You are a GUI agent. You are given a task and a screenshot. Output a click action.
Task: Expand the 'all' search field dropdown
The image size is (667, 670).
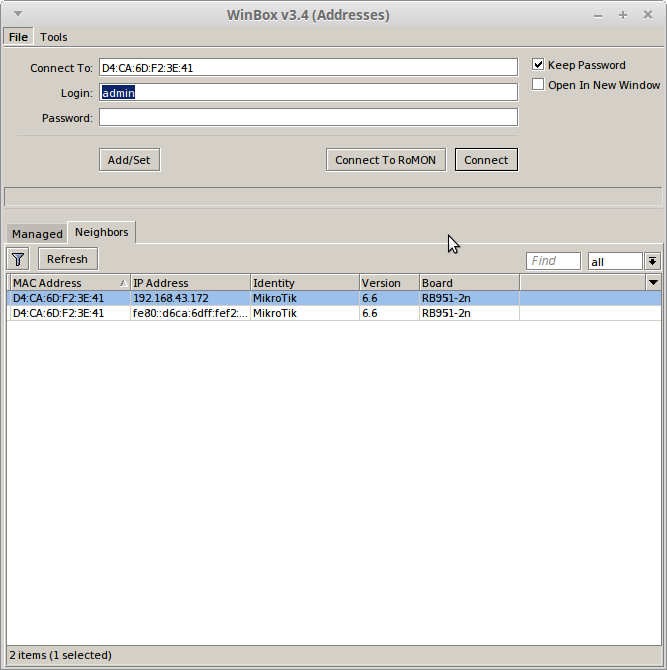click(652, 261)
